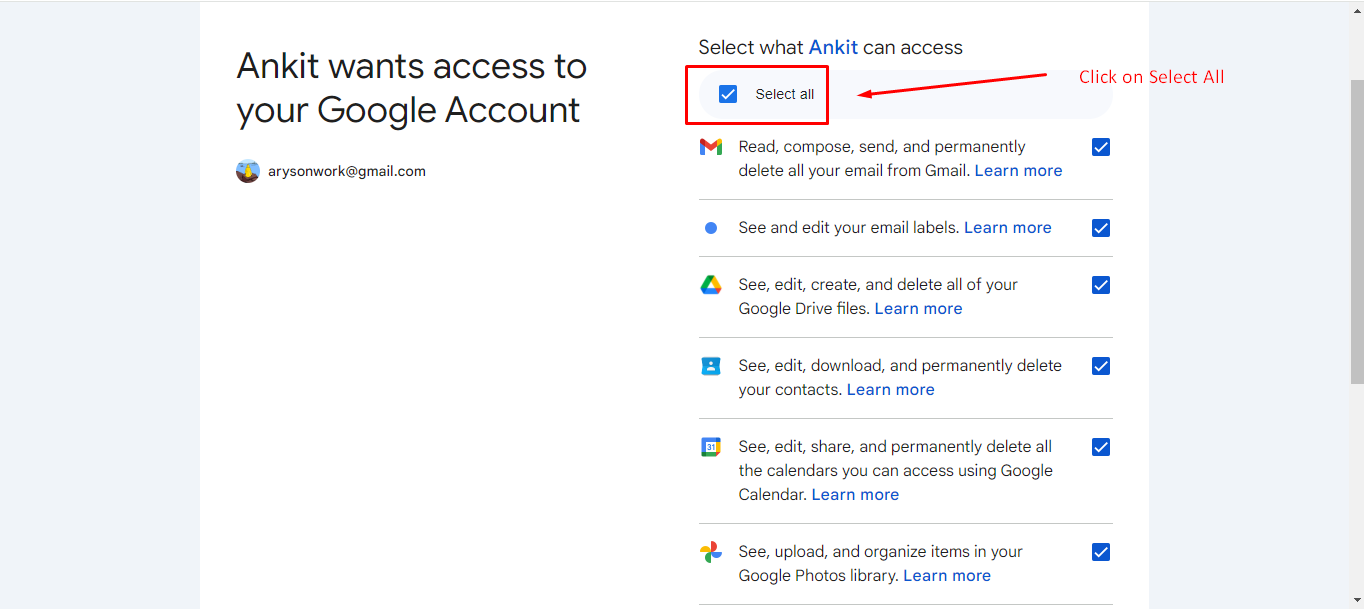The width and height of the screenshot is (1364, 609).
Task: Open Learn more link for contacts
Action: [x=890, y=390]
